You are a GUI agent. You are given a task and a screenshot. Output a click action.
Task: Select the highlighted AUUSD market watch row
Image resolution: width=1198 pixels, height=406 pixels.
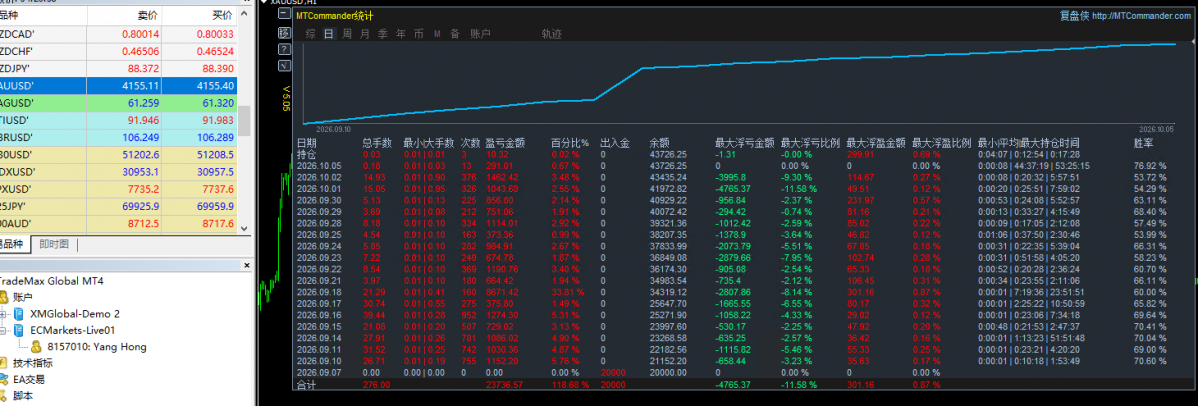(118, 86)
